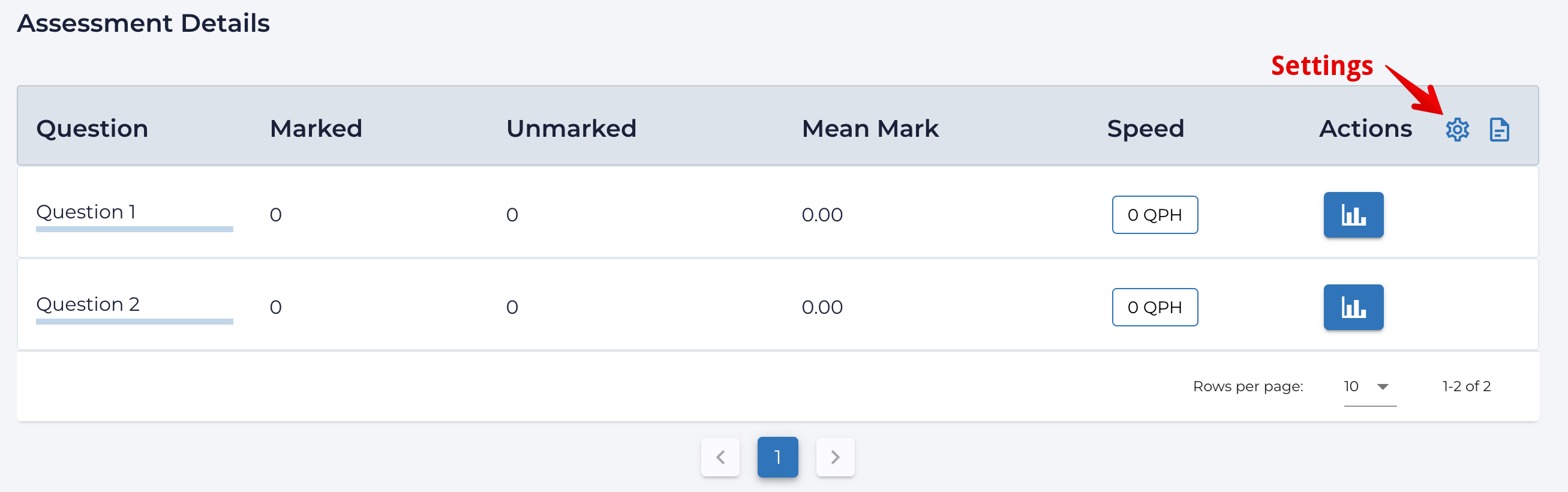1568x492 pixels.
Task: Click the 0 QPH badge for Question 2
Action: [x=1155, y=307]
